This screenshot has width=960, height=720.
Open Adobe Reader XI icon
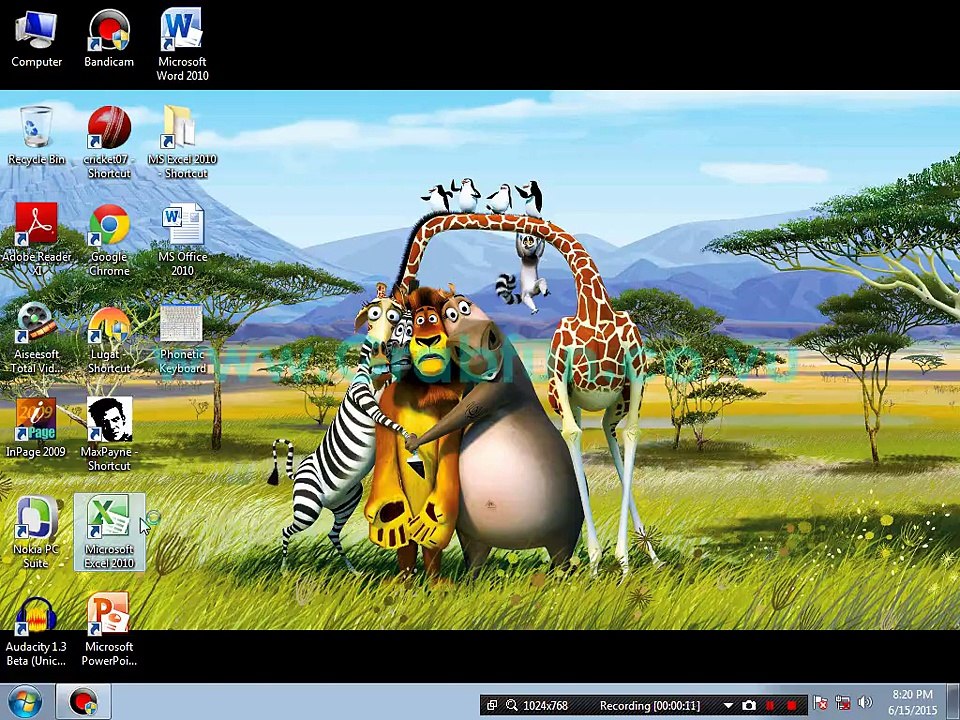[36, 240]
